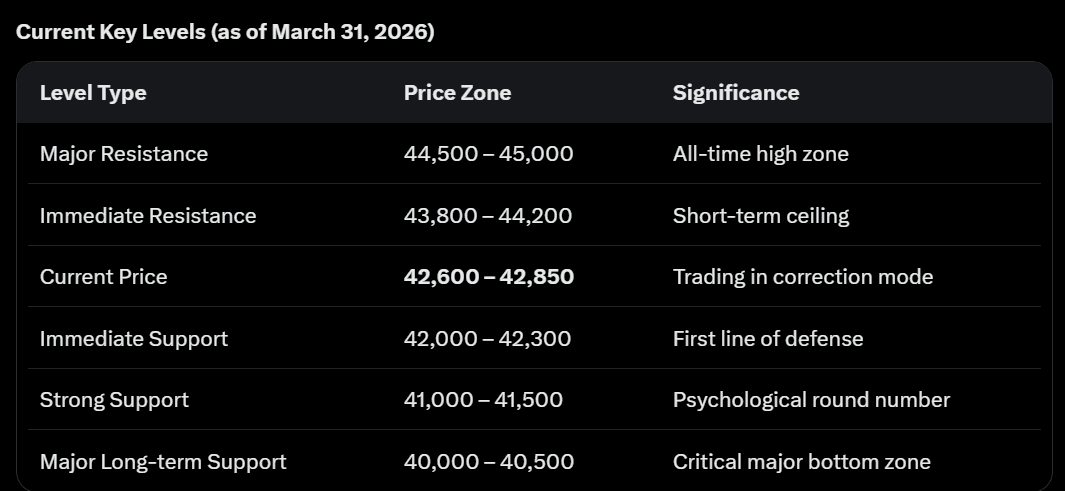Screen dimensions: 1065x491
Task: Select the 'Immediate Resistance' row label
Action: pos(148,216)
